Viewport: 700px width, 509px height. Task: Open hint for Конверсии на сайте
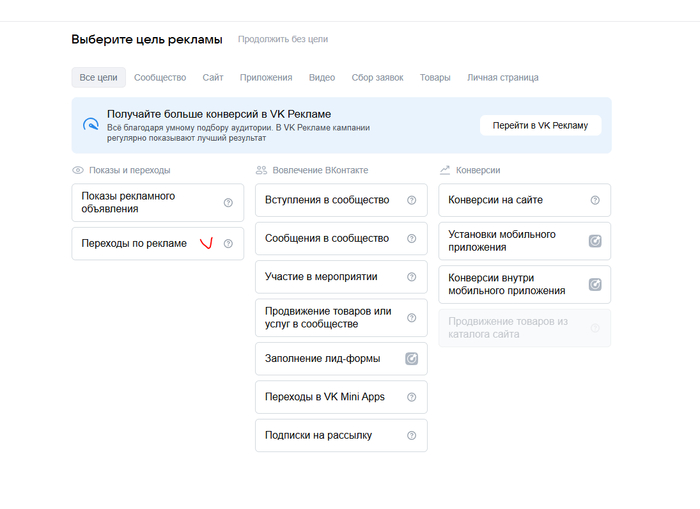pyautogui.click(x=595, y=200)
